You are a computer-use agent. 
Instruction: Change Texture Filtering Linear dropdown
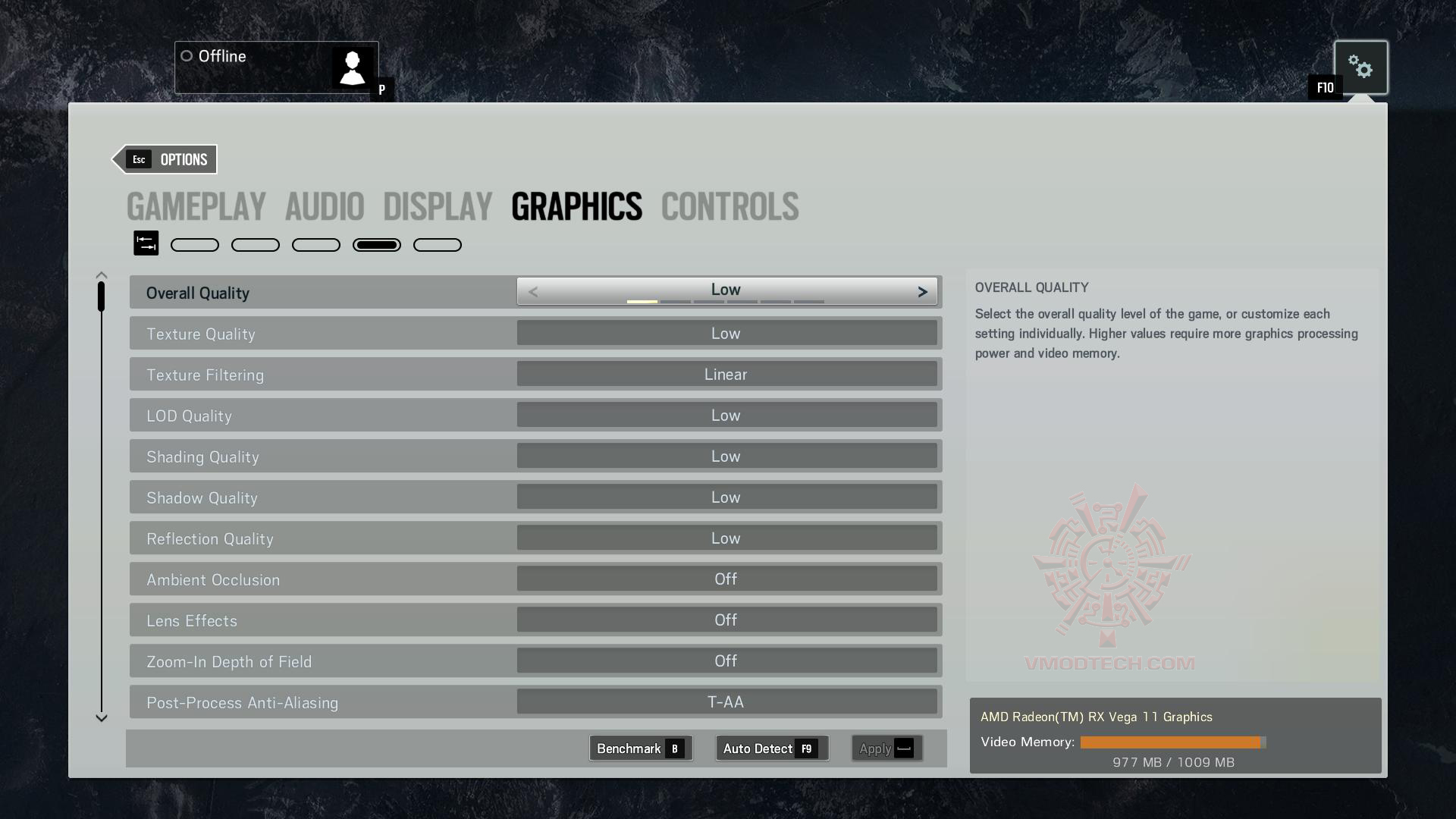[x=725, y=374]
